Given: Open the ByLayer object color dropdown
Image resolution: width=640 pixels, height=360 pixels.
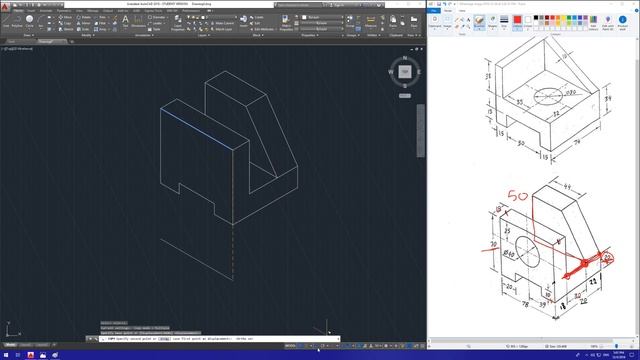Looking at the screenshot, I should 322,18.
